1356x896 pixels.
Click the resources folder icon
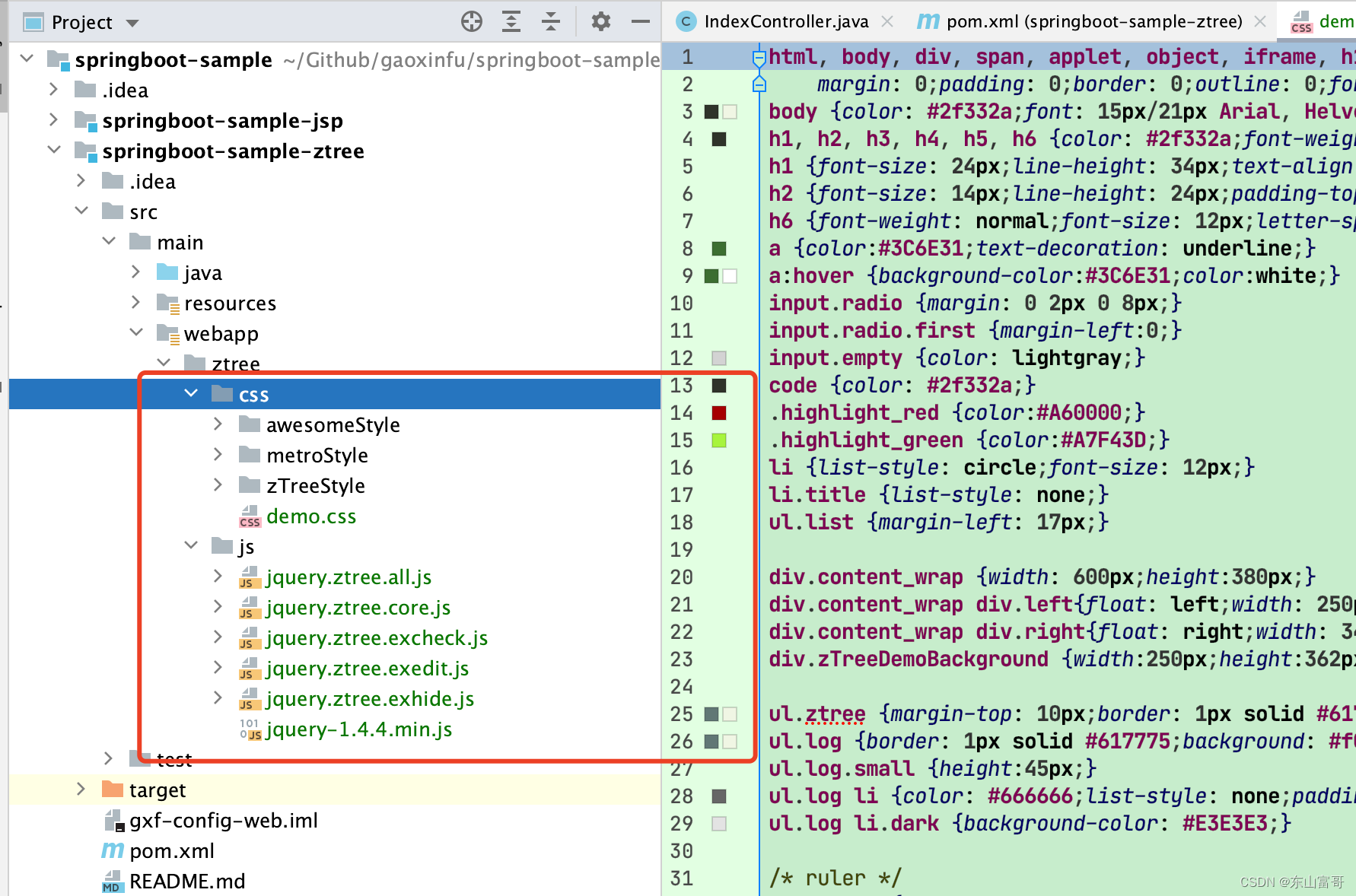point(167,303)
